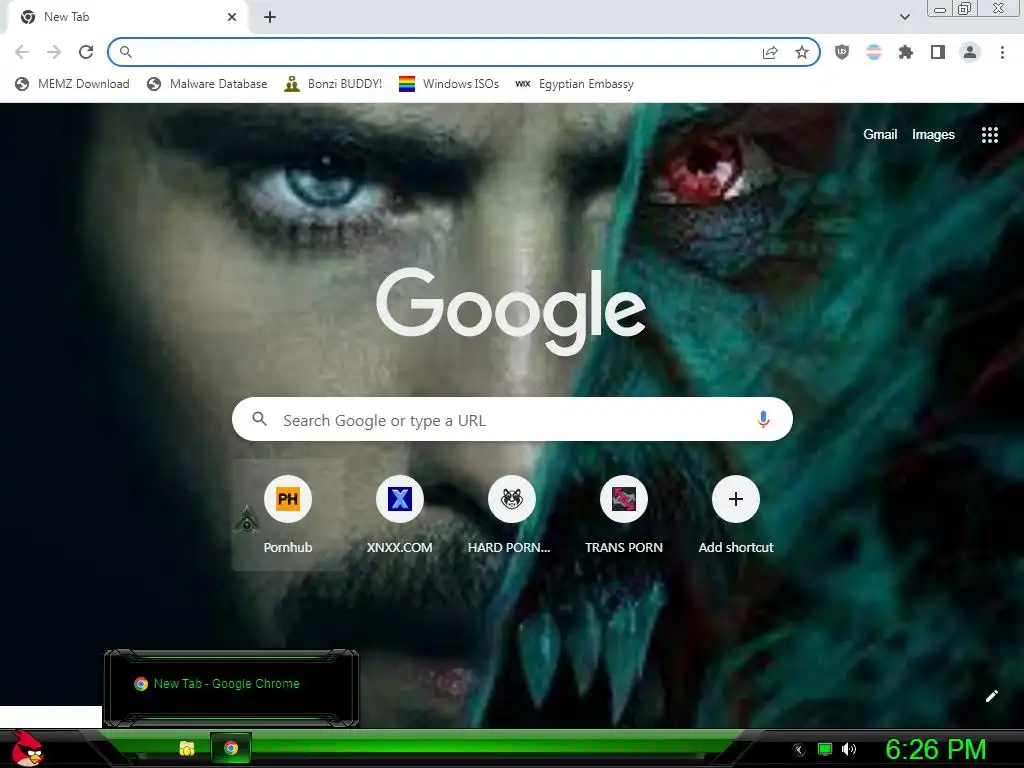
Task: Customize this page with pencil icon
Action: 991,696
